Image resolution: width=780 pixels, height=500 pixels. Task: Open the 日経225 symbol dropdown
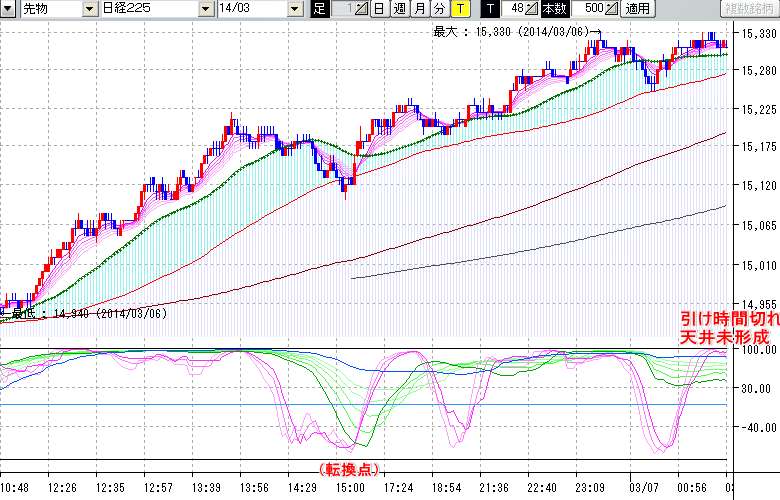click(x=205, y=9)
